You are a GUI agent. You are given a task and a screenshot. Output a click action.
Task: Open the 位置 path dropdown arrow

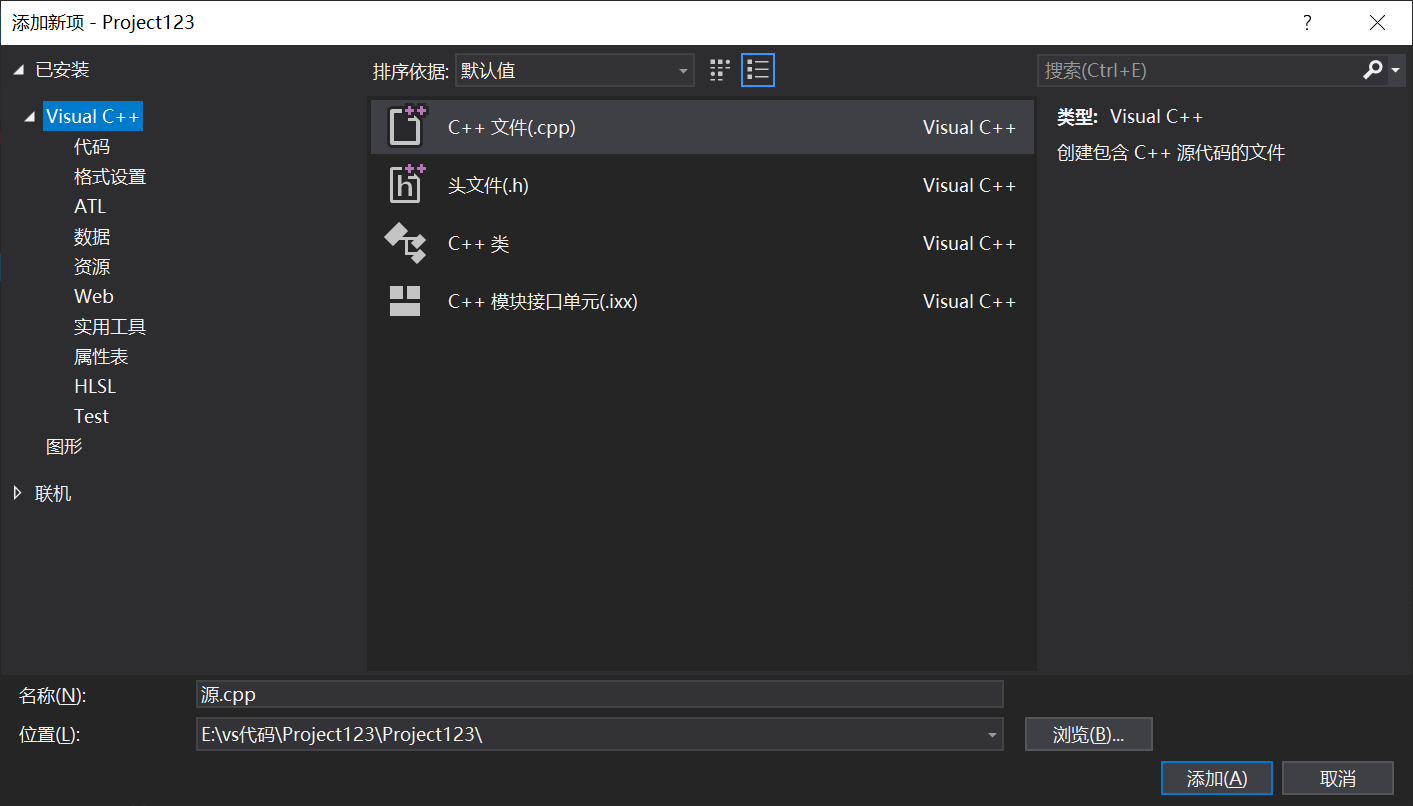pos(992,734)
